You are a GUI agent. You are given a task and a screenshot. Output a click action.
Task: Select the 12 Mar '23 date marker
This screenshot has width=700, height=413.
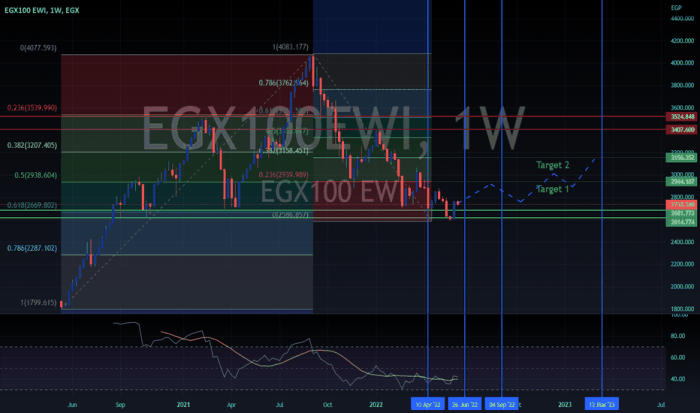[x=602, y=405]
